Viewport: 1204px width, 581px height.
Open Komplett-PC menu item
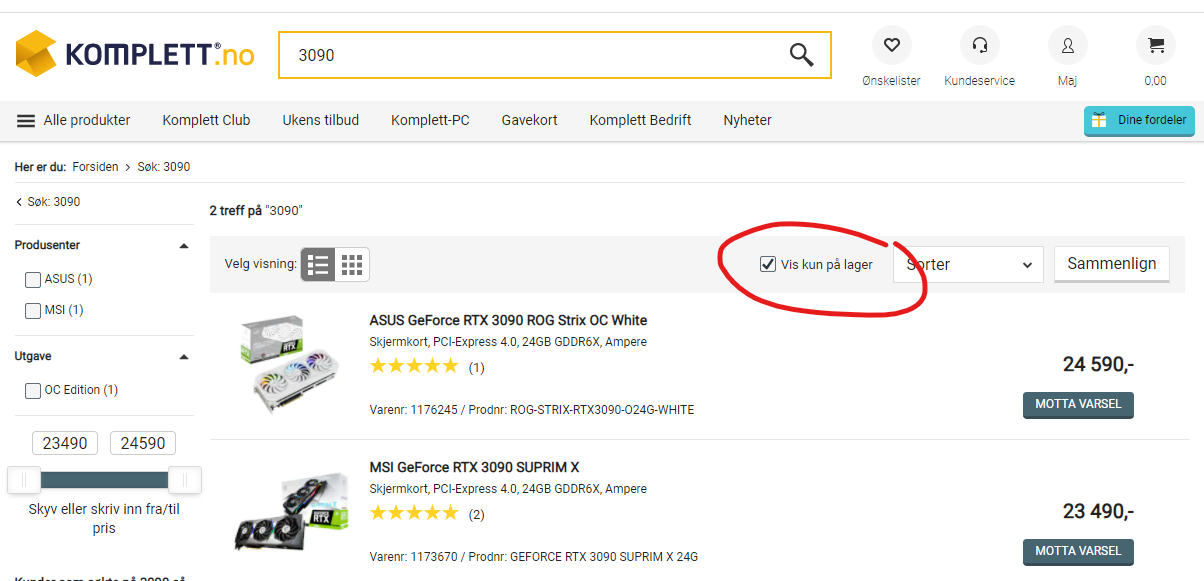pos(430,120)
